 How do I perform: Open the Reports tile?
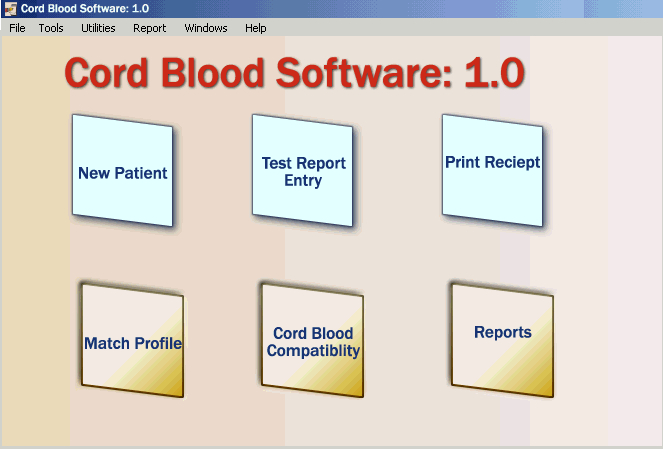[503, 340]
